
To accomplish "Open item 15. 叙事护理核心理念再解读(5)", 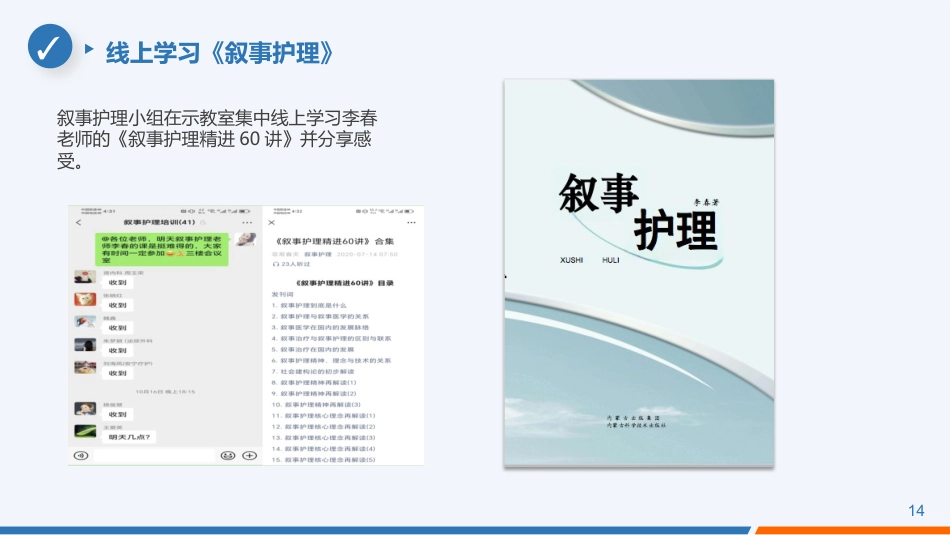I will (x=324, y=459).
